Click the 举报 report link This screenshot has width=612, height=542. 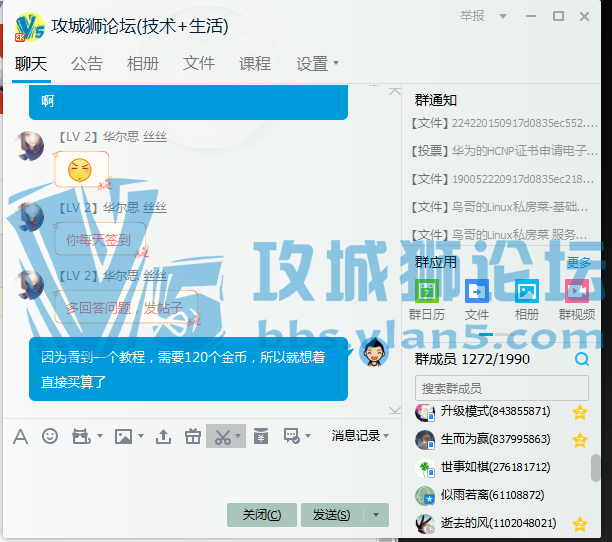click(472, 16)
